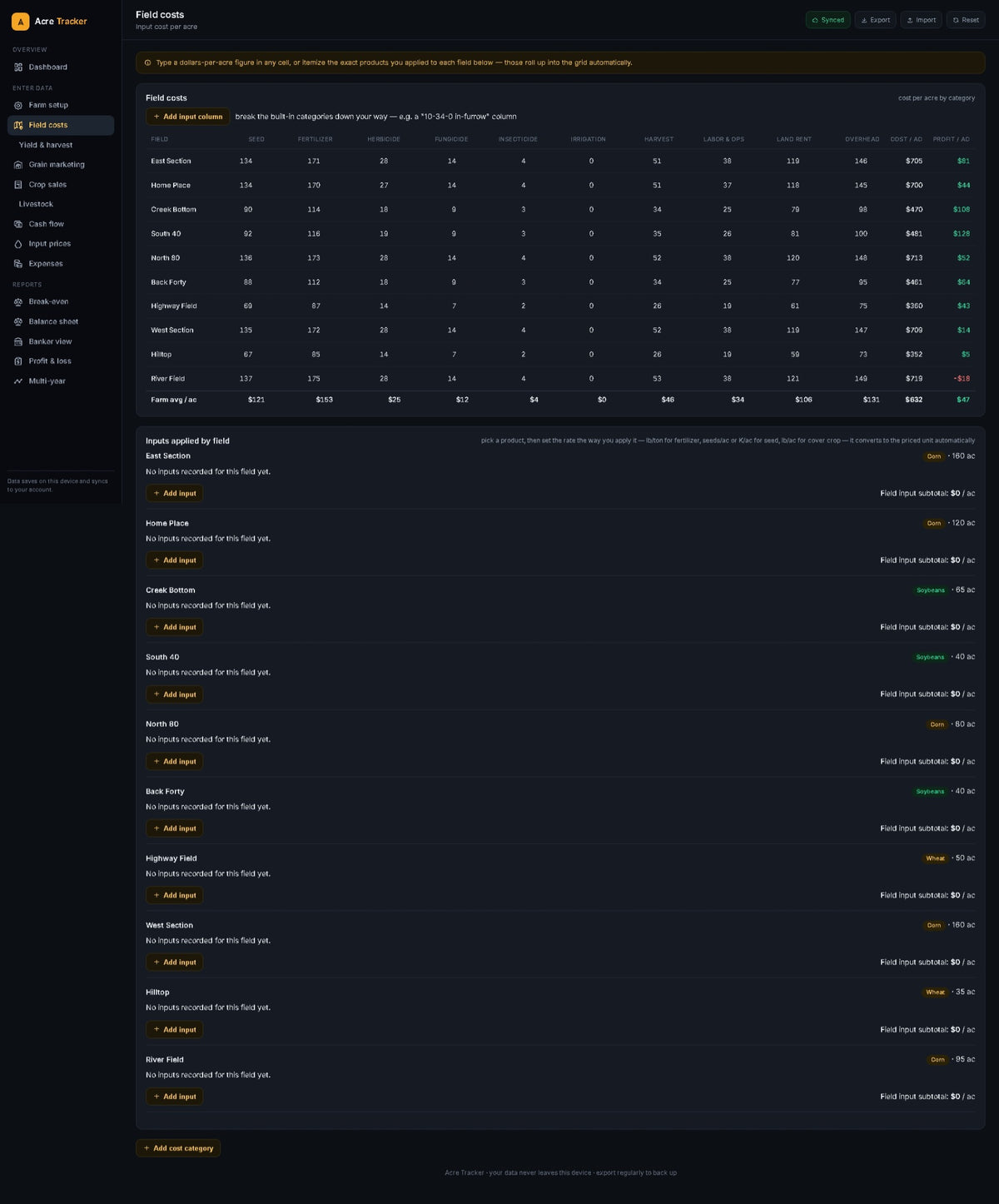
Task: Click River Field's -$18 profit value
Action: [962, 379]
